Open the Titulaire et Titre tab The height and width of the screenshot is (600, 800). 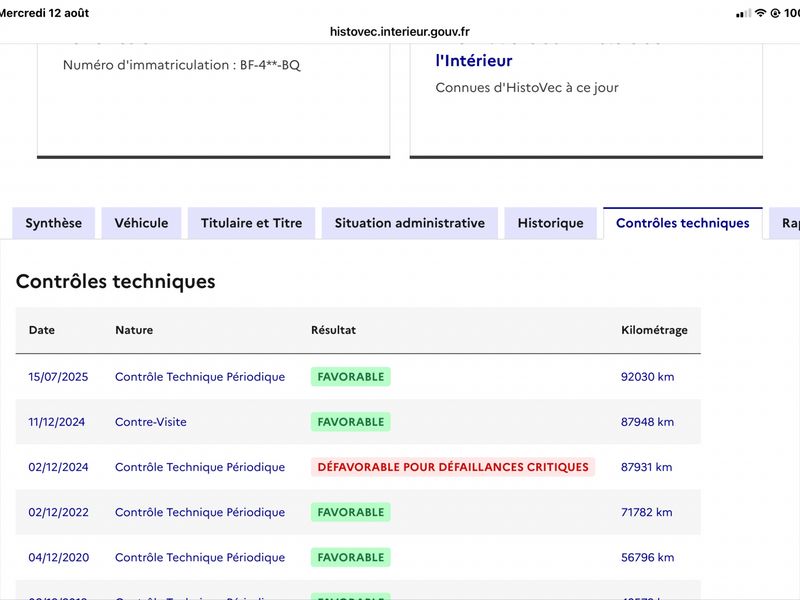(x=252, y=223)
